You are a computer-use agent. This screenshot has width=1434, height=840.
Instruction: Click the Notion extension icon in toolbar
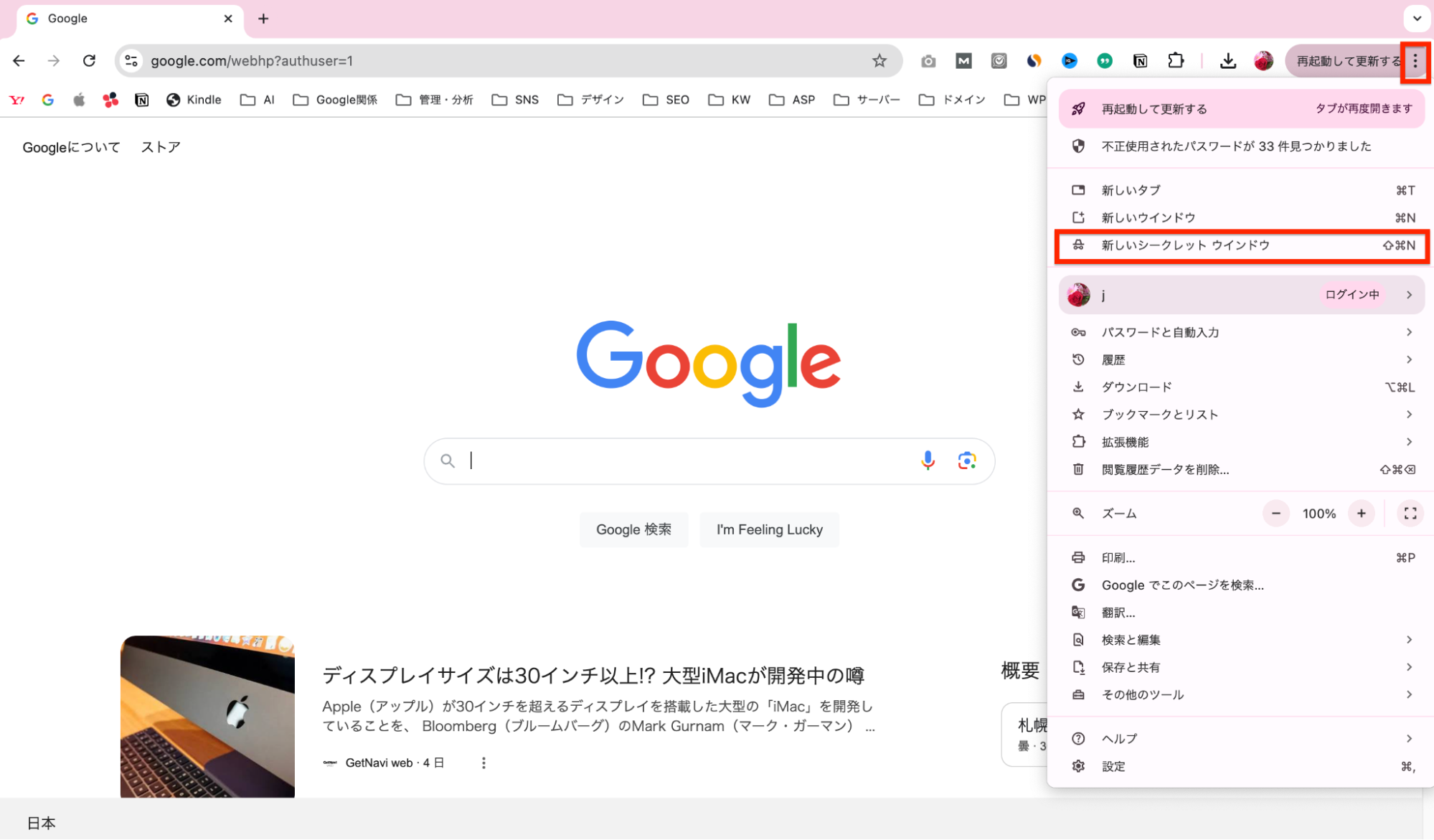(x=1140, y=61)
